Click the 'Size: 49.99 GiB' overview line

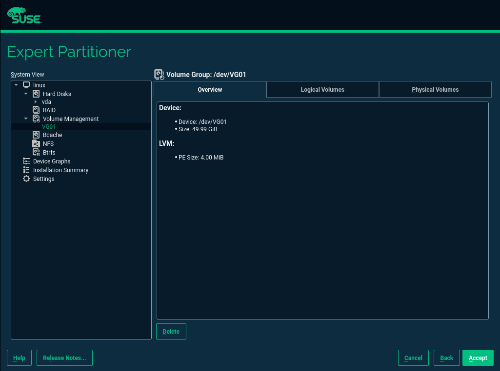(198, 129)
